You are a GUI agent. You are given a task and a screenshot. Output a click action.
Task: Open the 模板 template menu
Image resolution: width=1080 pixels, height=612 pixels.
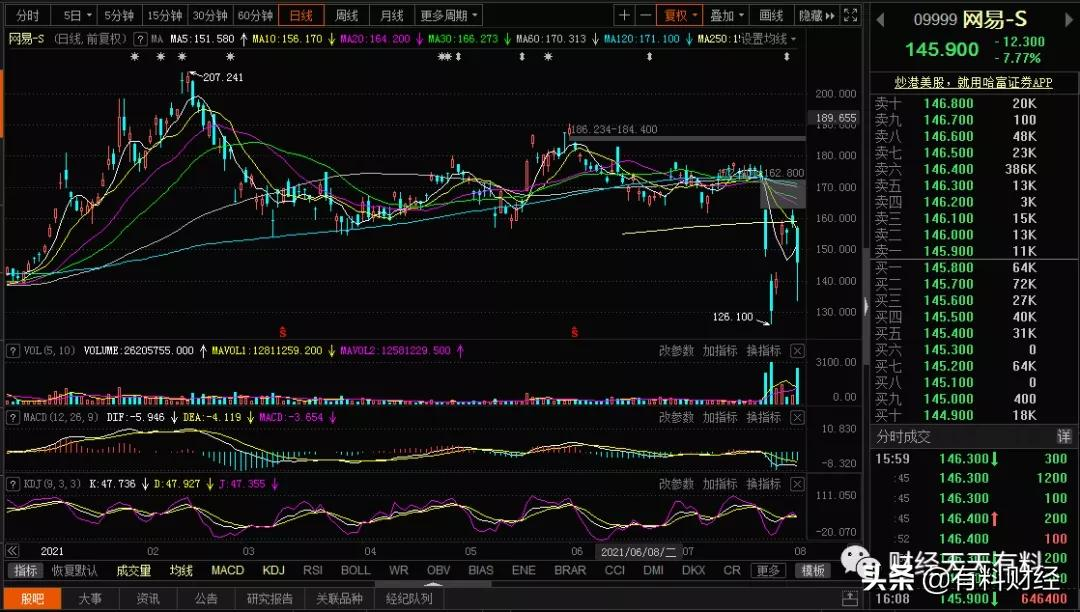[x=813, y=571]
